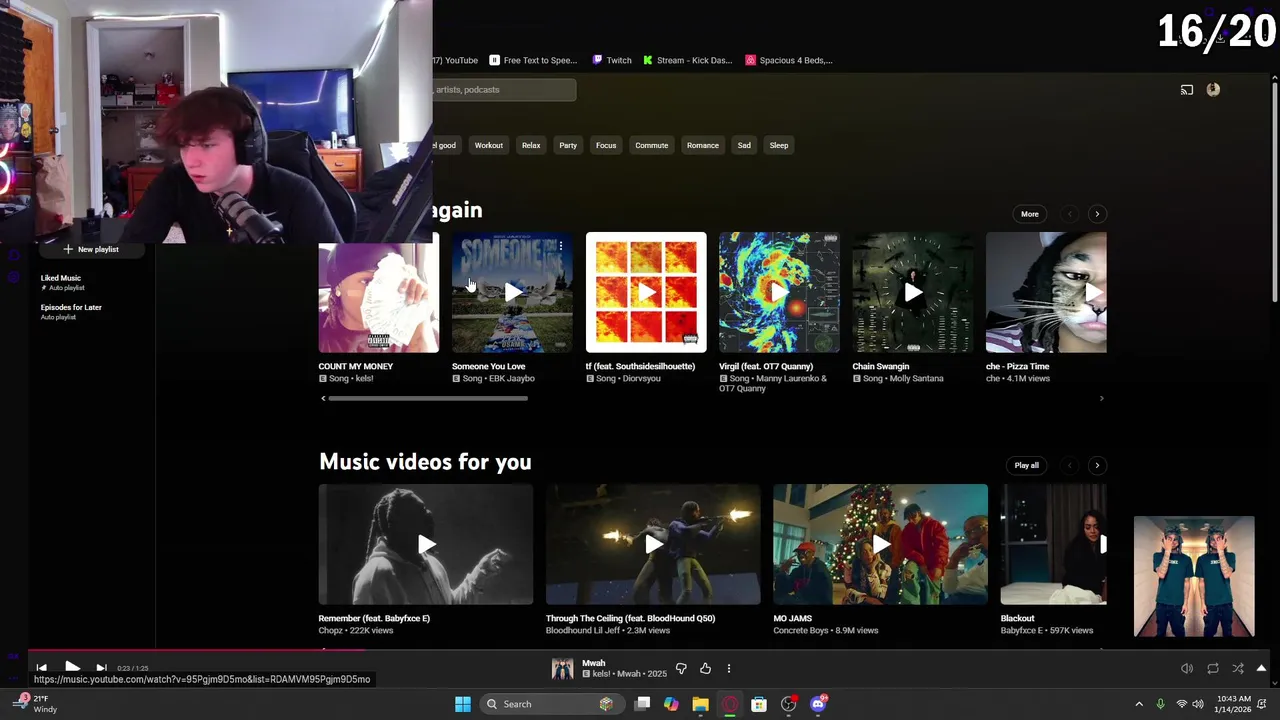Play the Chain Swangin thumbnail
Viewport: 1280px width, 720px height.
(x=913, y=292)
